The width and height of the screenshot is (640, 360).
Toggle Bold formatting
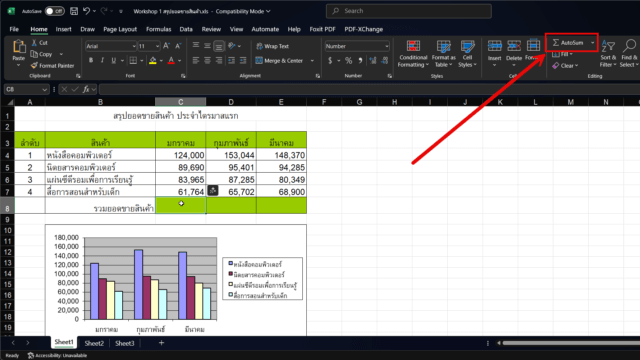pyautogui.click(x=91, y=60)
